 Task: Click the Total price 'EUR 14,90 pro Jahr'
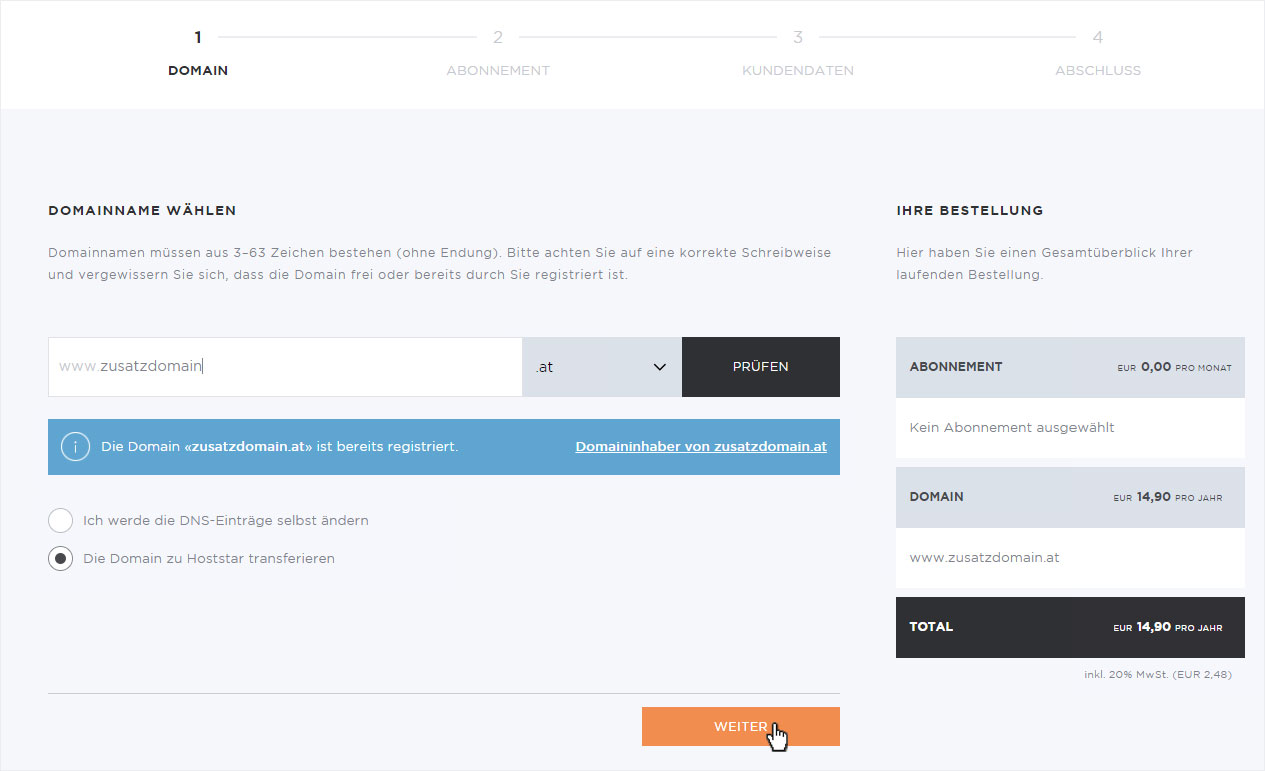pos(1167,628)
